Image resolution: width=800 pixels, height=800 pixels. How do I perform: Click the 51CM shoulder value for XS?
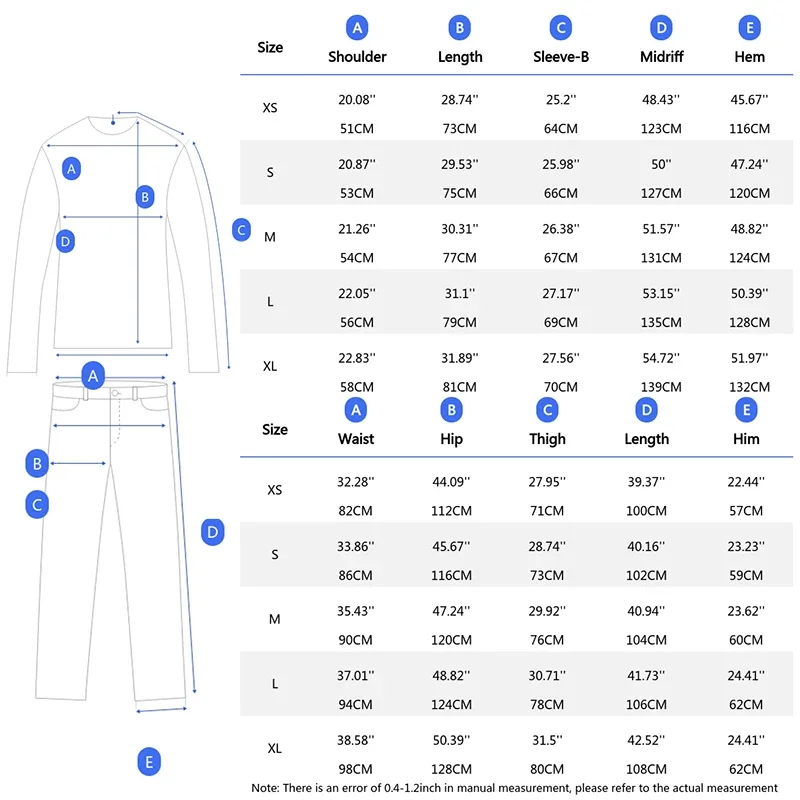click(x=357, y=129)
